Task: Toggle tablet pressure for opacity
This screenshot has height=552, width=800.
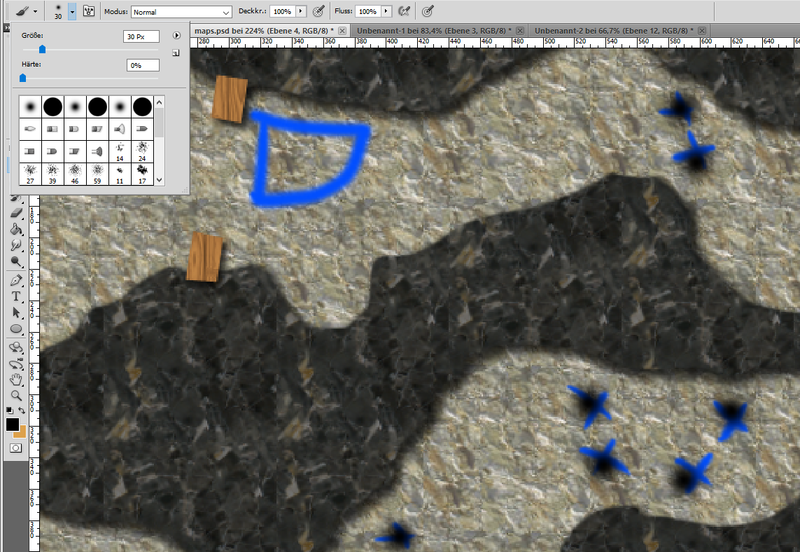Action: 318,11
